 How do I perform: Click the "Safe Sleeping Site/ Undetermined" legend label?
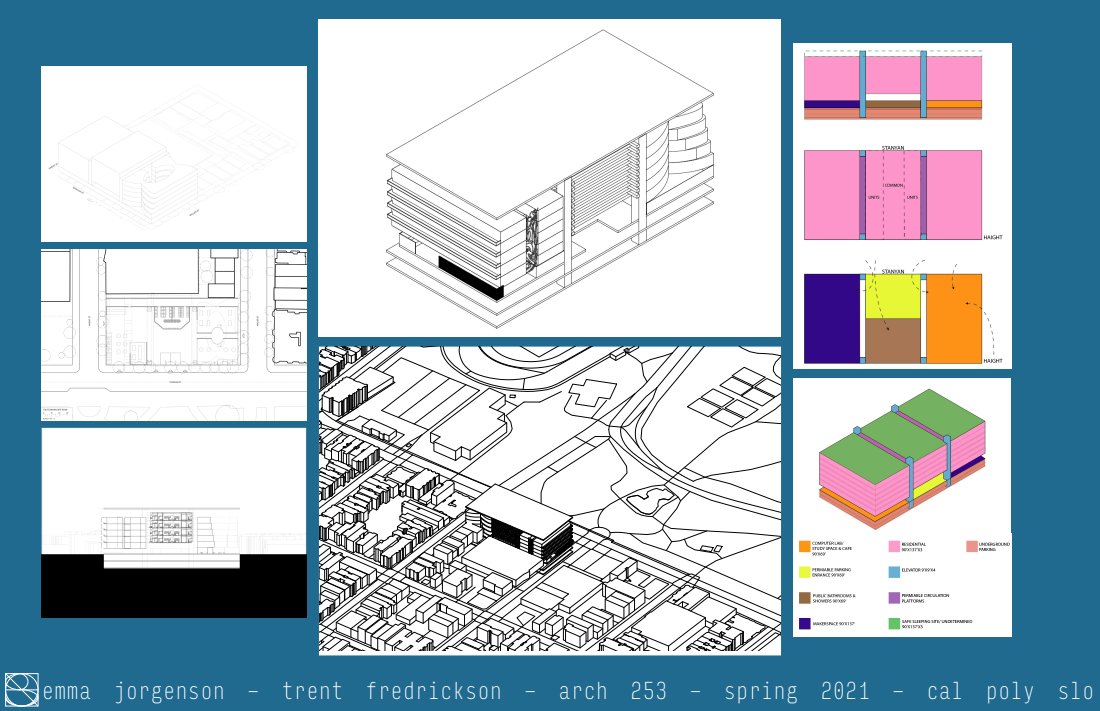click(937, 623)
